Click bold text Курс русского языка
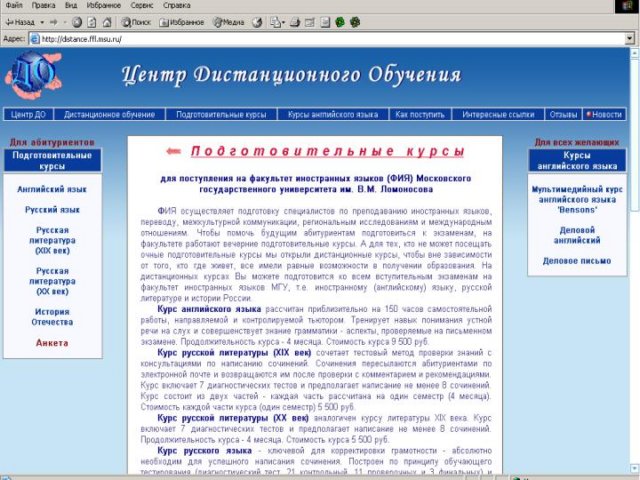This screenshot has width=640, height=480. click(x=204, y=451)
